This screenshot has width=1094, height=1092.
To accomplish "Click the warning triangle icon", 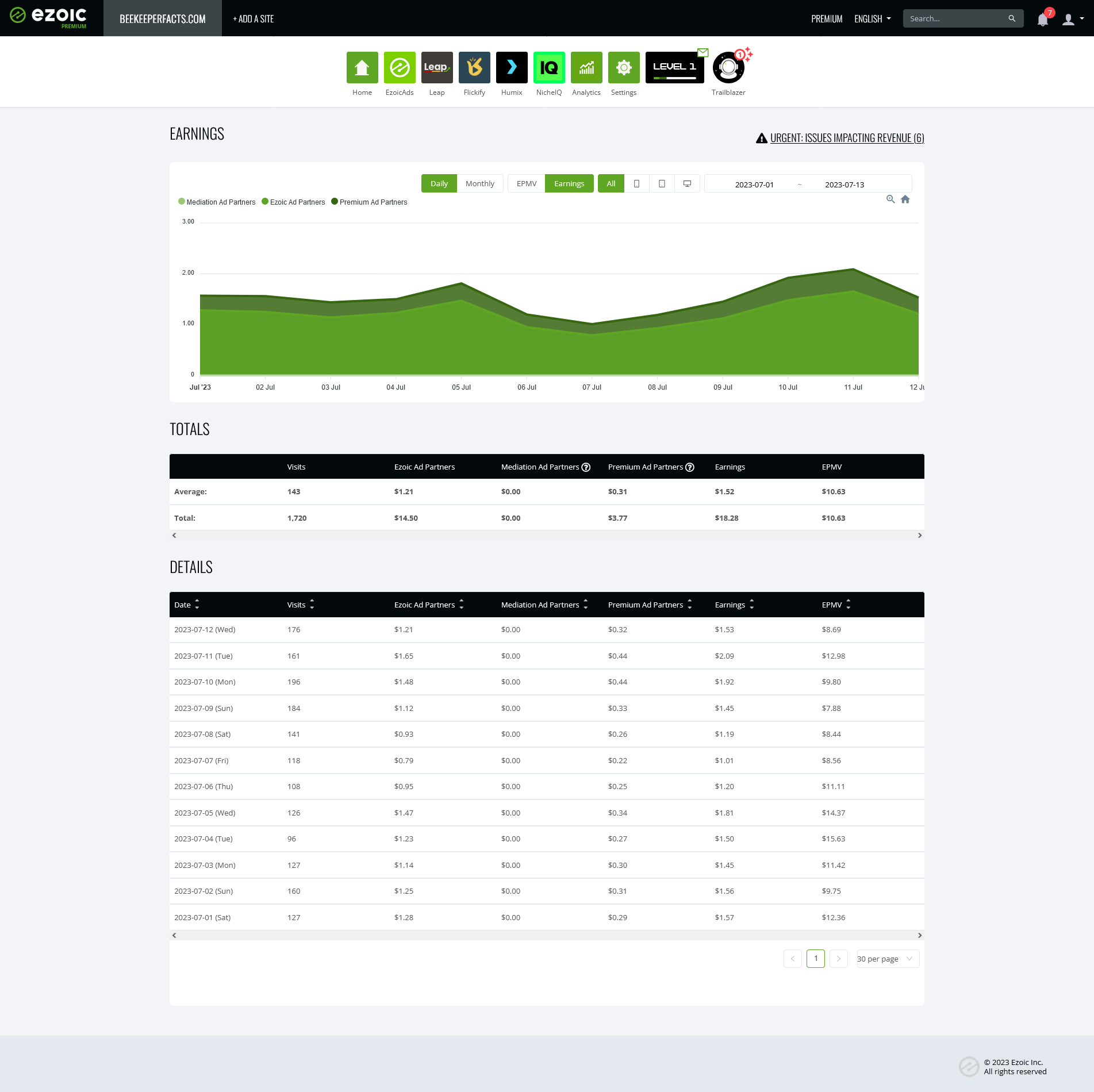I will click(x=762, y=138).
